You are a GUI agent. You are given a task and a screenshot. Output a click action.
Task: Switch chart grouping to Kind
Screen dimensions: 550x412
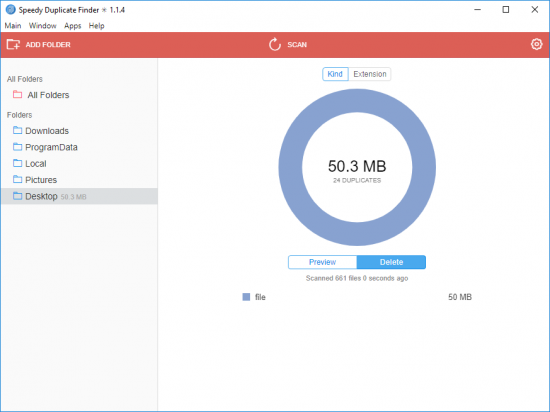point(335,74)
